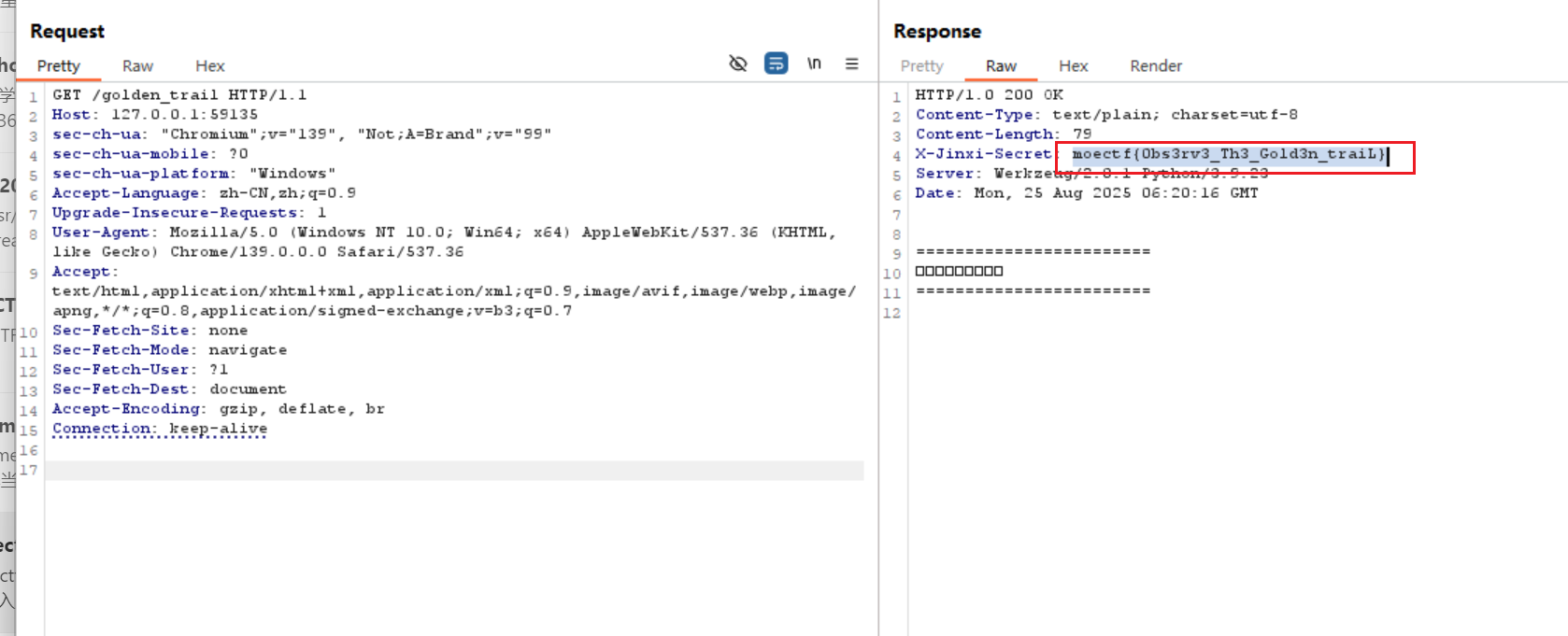The image size is (1568, 636).
Task: Click the crossed-out eye icon in Request toolbar
Action: [x=737, y=64]
